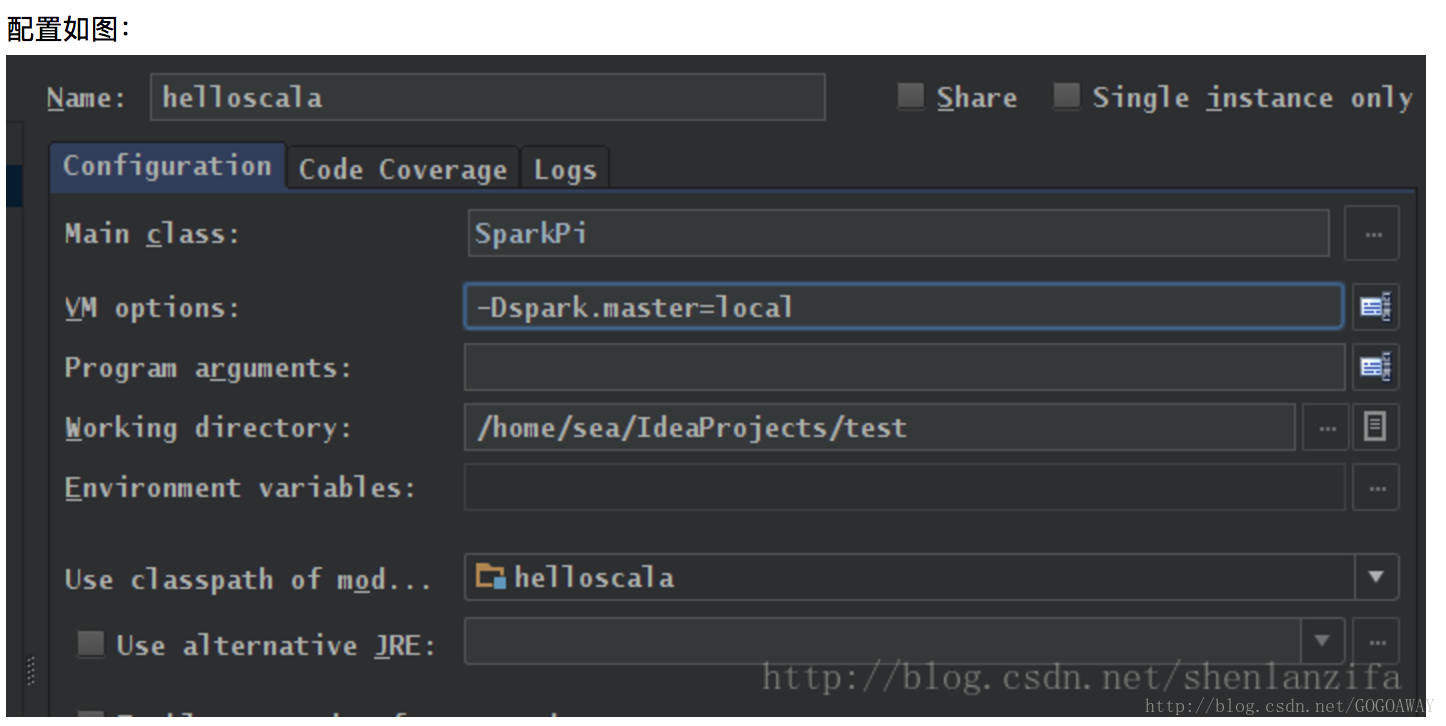Browse for Working directory with ellipsis button

(x=1326, y=427)
